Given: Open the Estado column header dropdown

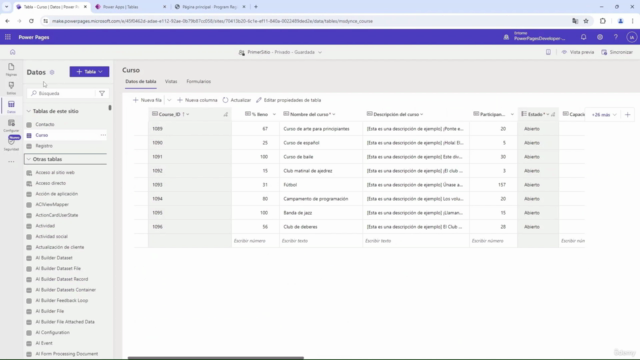Looking at the screenshot, I should (x=548, y=114).
